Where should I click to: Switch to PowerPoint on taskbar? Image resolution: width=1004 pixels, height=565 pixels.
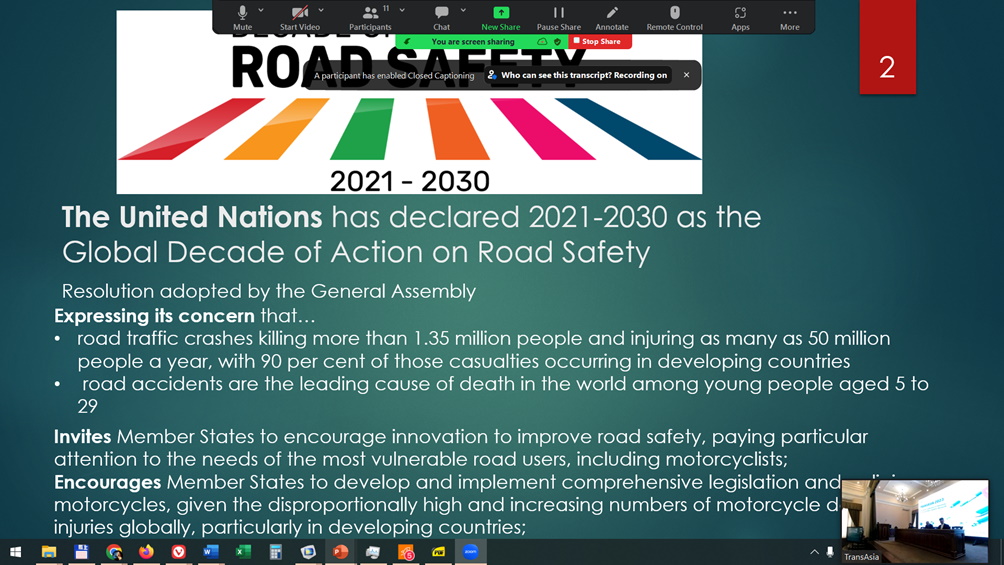tap(341, 552)
